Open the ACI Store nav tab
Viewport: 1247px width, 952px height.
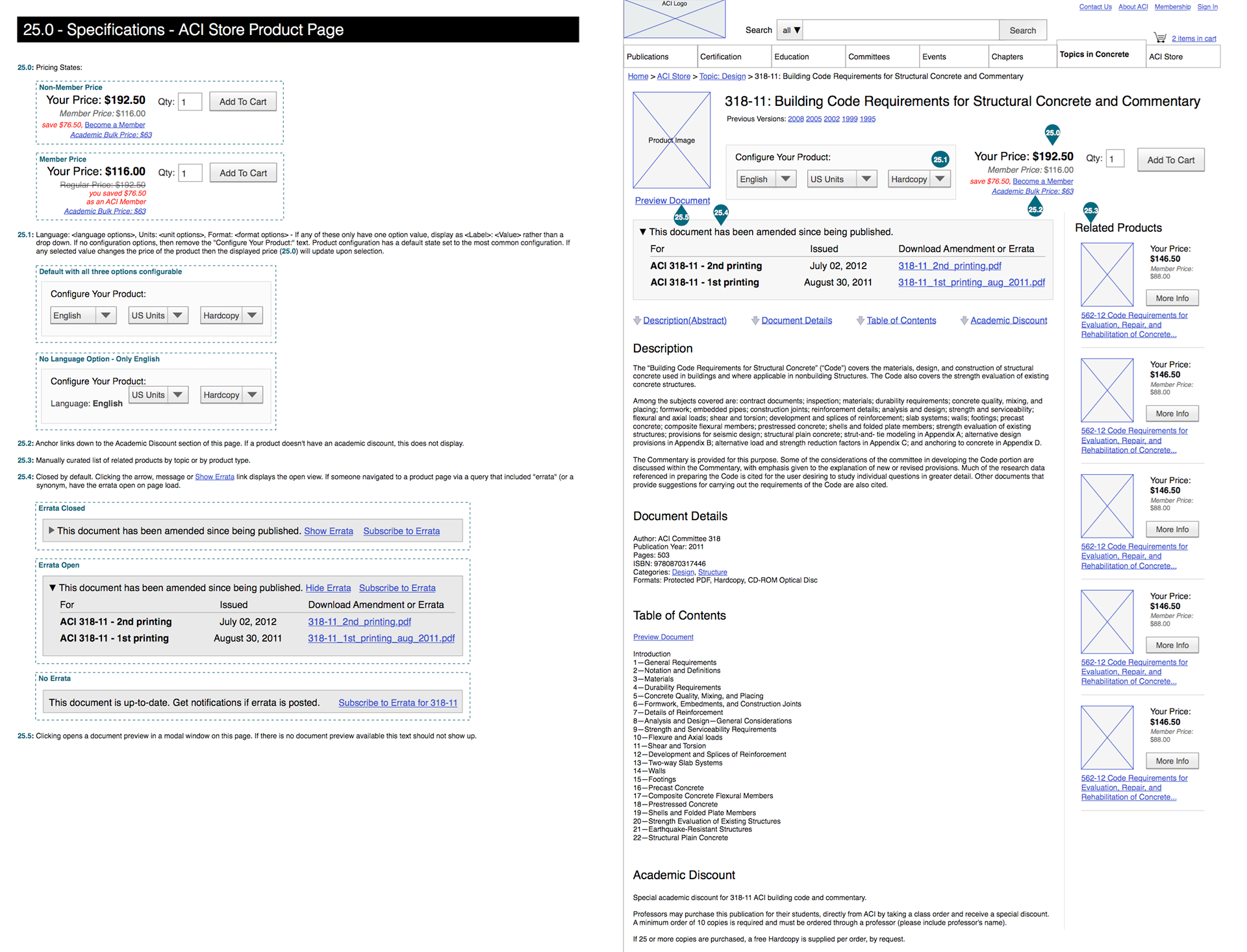click(1183, 56)
